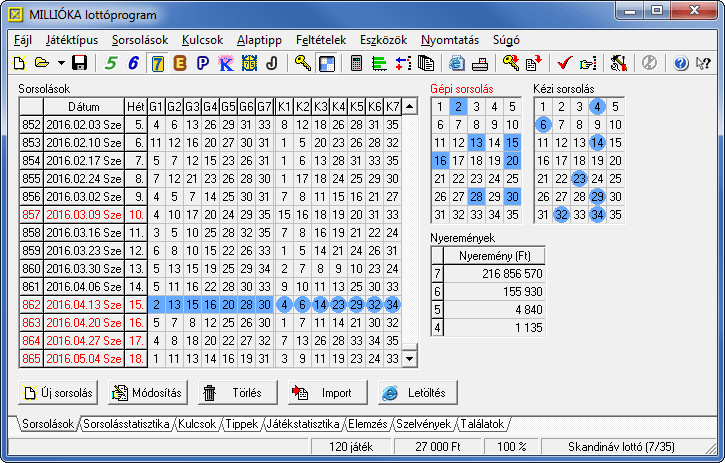This screenshot has height=463, width=725.
Task: Click the printer toolbar icon
Action: pyautogui.click(x=480, y=63)
